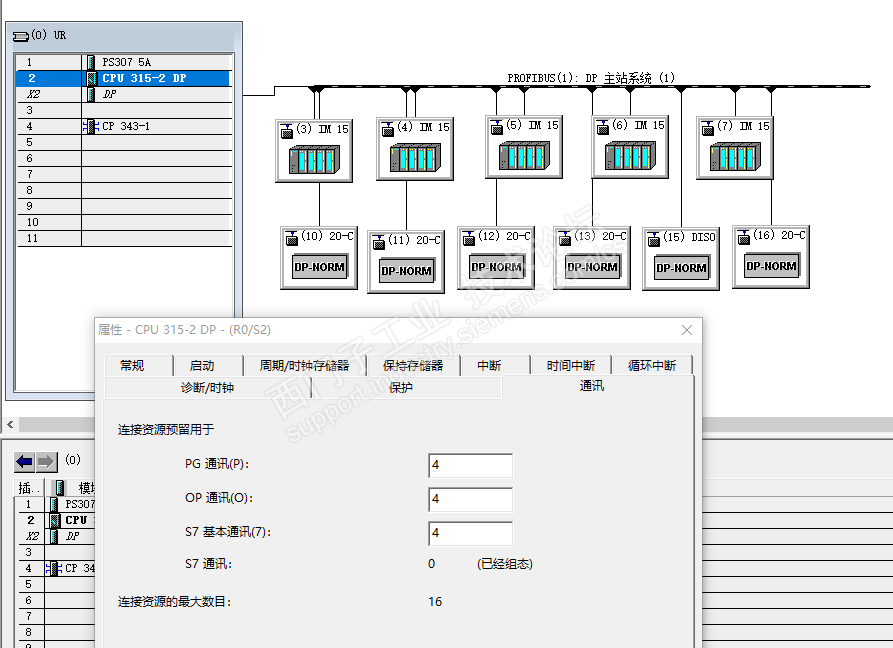Select DP slave station (3) IM 15 icon
893x648 pixels.
click(x=314, y=151)
